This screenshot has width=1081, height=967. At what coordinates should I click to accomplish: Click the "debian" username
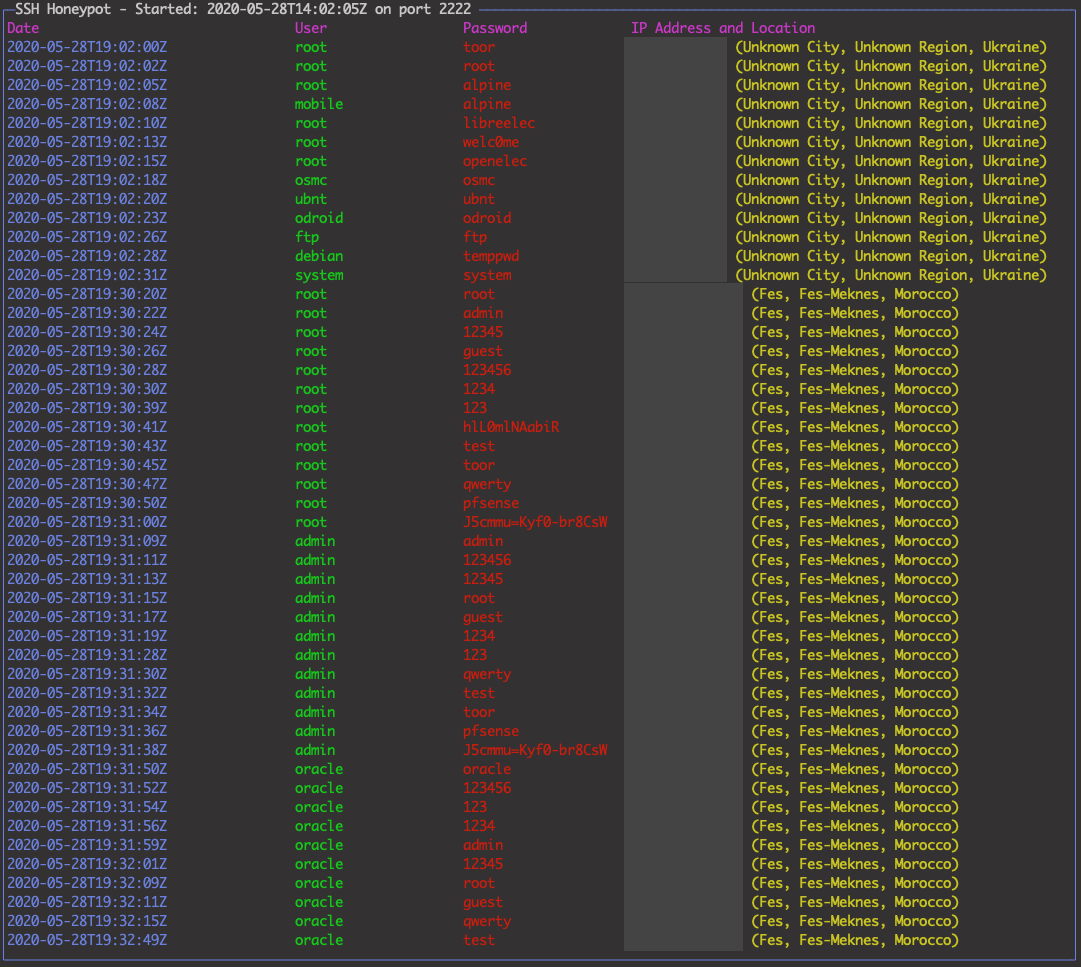(319, 256)
